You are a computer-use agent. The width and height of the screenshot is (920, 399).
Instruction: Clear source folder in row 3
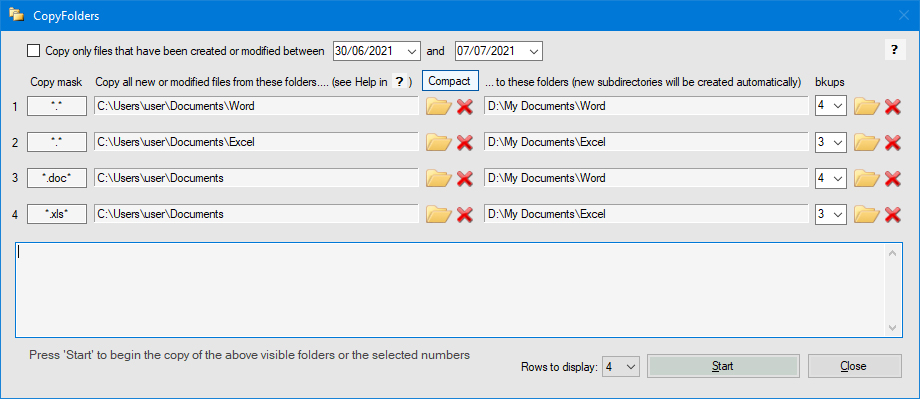click(465, 178)
